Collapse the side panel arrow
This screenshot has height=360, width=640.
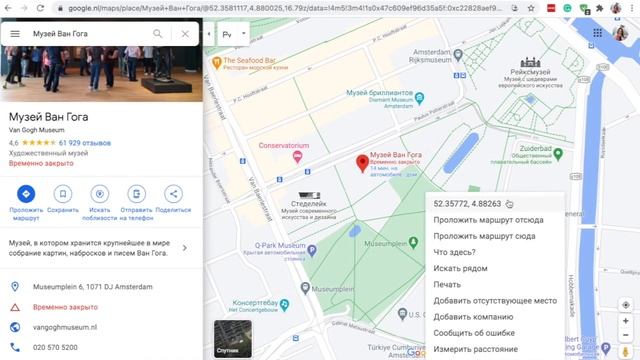209,34
